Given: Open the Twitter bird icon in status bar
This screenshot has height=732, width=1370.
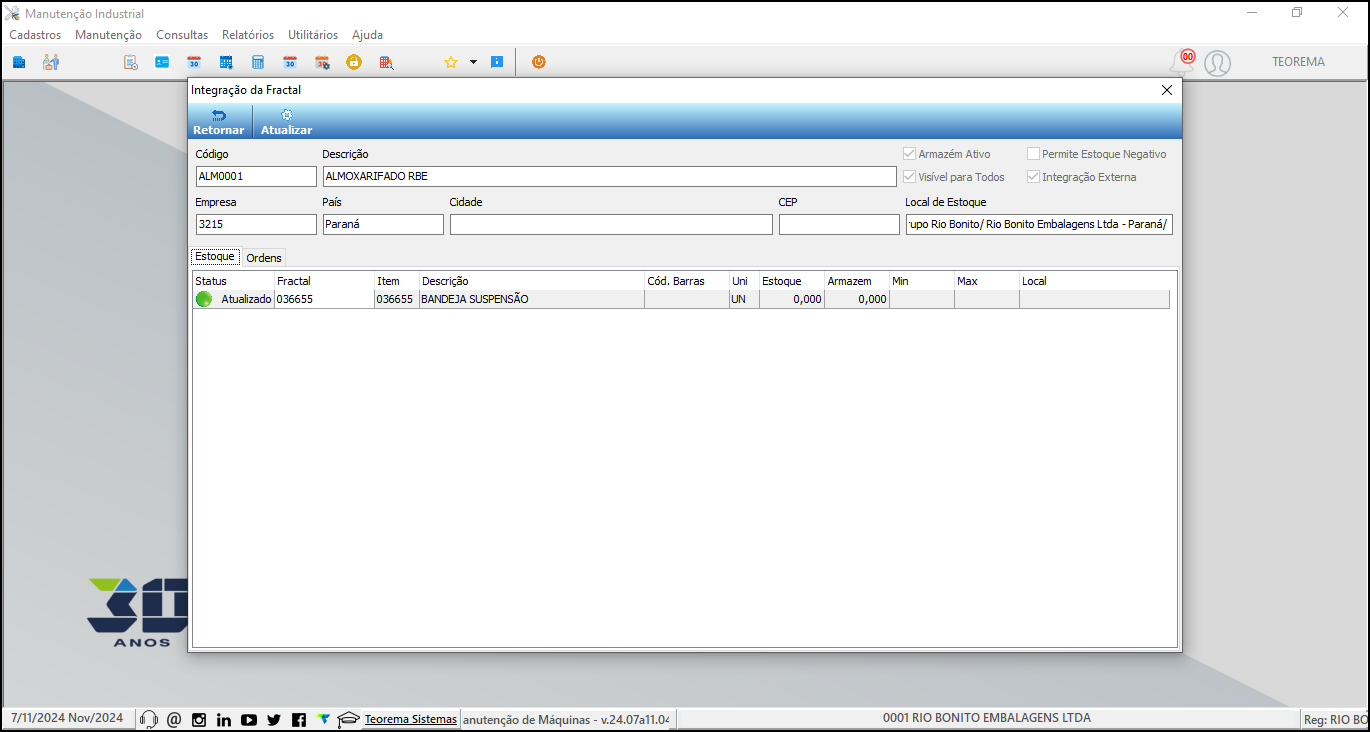Looking at the screenshot, I should pos(274,719).
